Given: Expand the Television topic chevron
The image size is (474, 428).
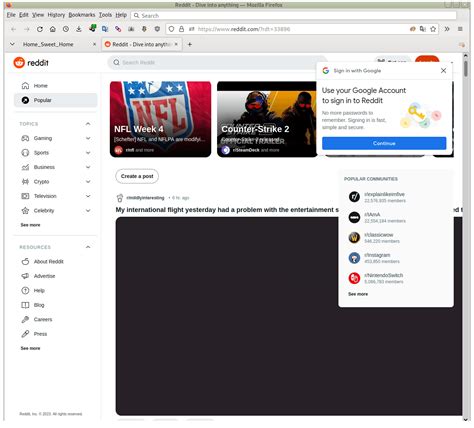Looking at the screenshot, I should [88, 196].
